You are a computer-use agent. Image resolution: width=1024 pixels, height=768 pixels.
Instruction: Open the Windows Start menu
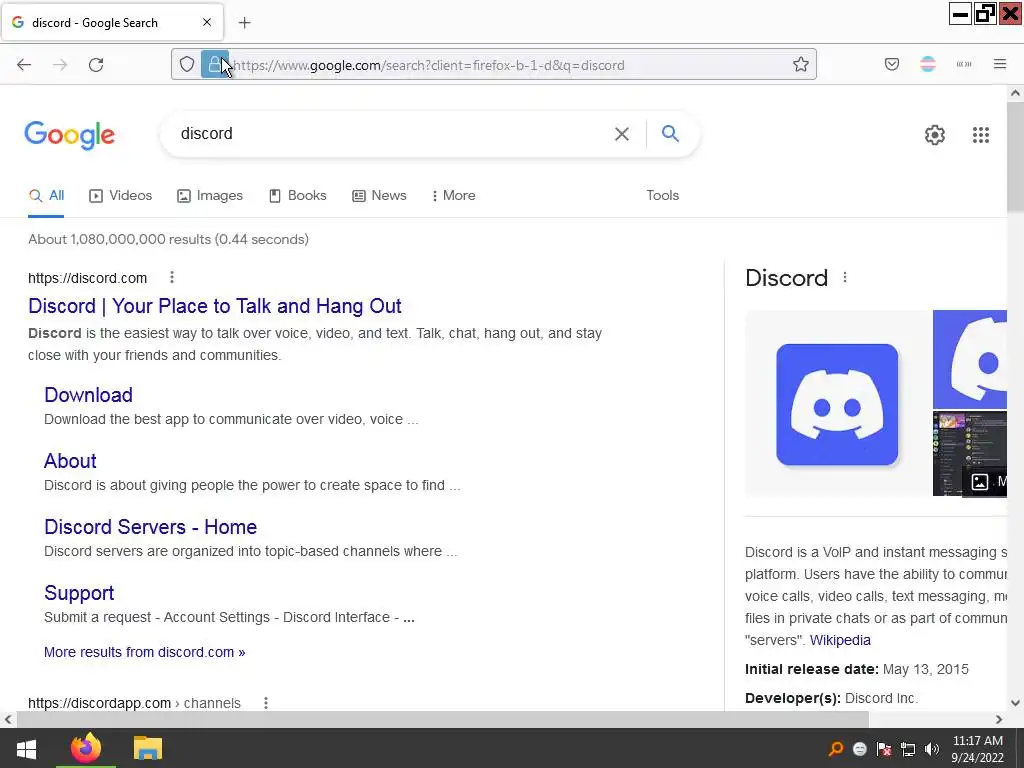(x=26, y=748)
